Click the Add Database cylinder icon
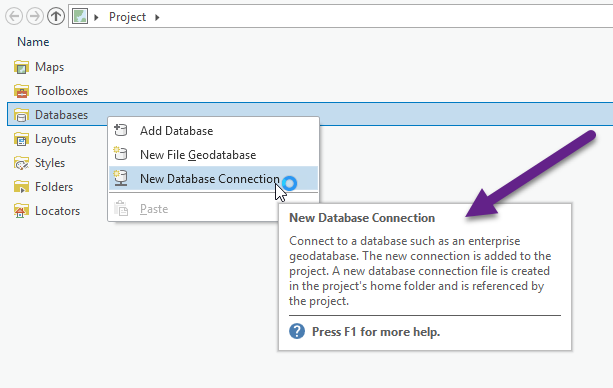Viewport: 613px width, 388px height. (121, 130)
